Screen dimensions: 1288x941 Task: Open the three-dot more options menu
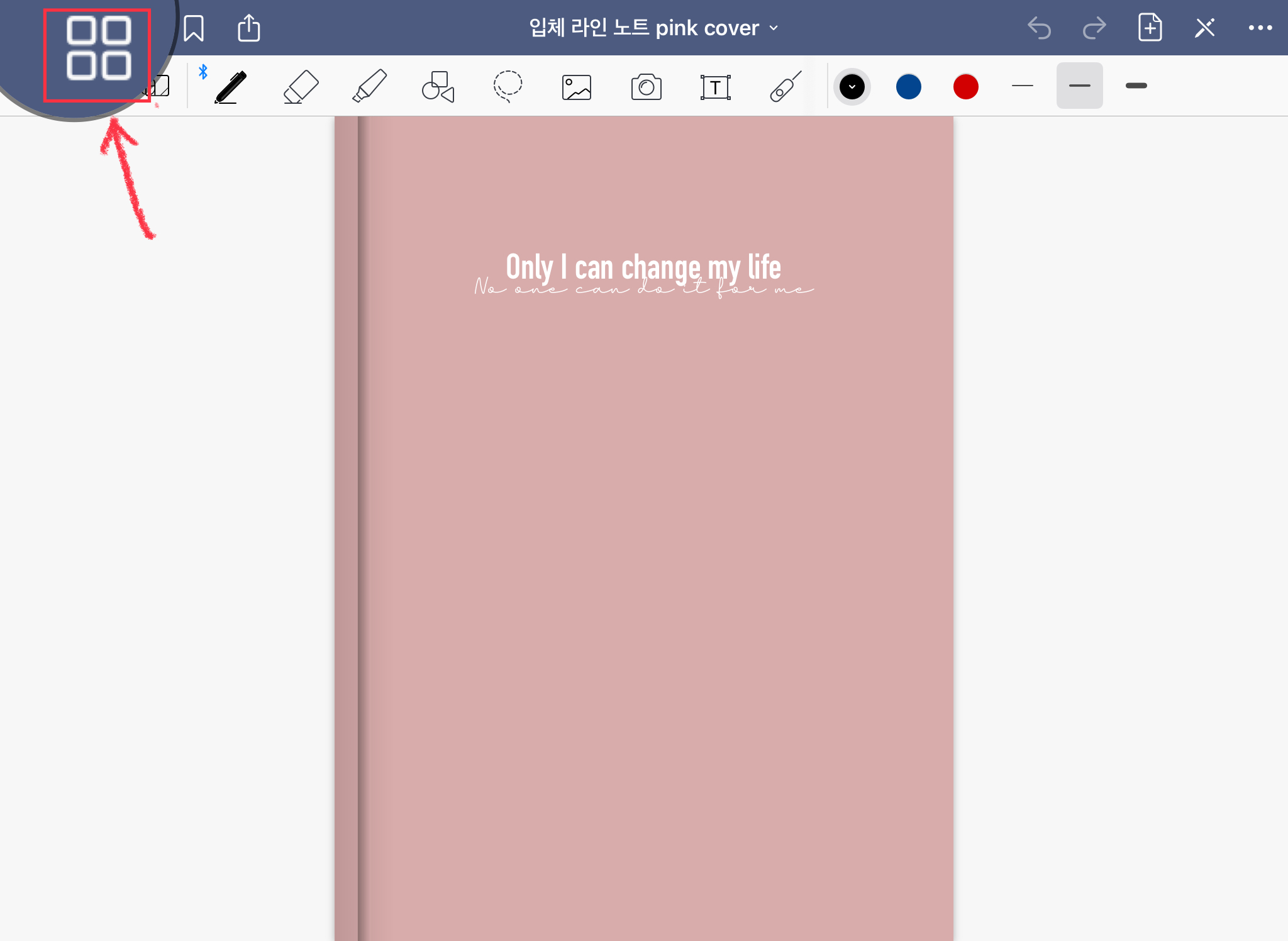[x=1260, y=28]
